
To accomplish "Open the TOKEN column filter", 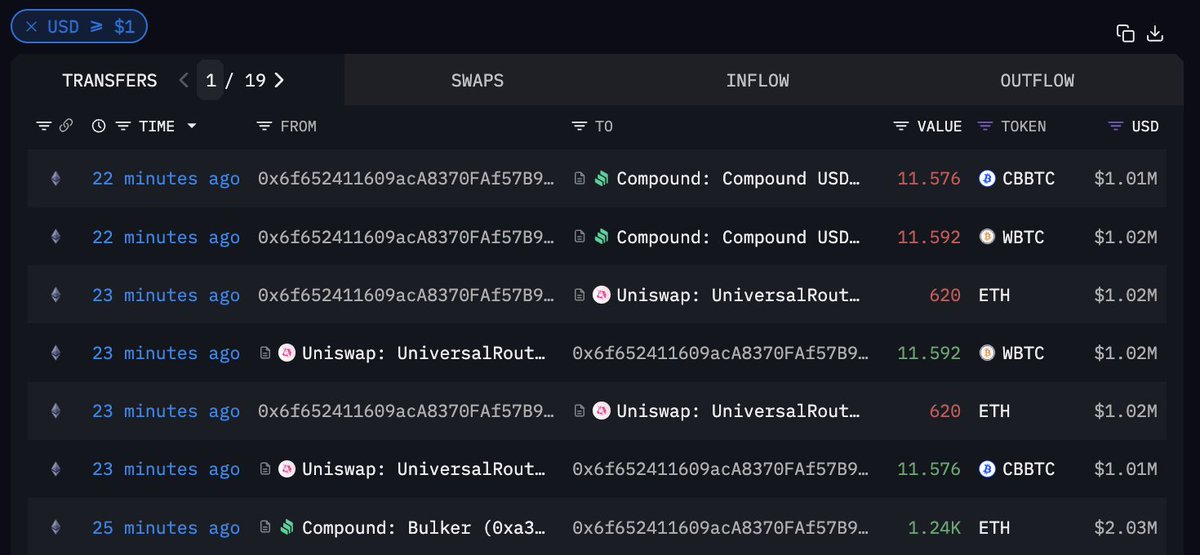I will (x=985, y=126).
